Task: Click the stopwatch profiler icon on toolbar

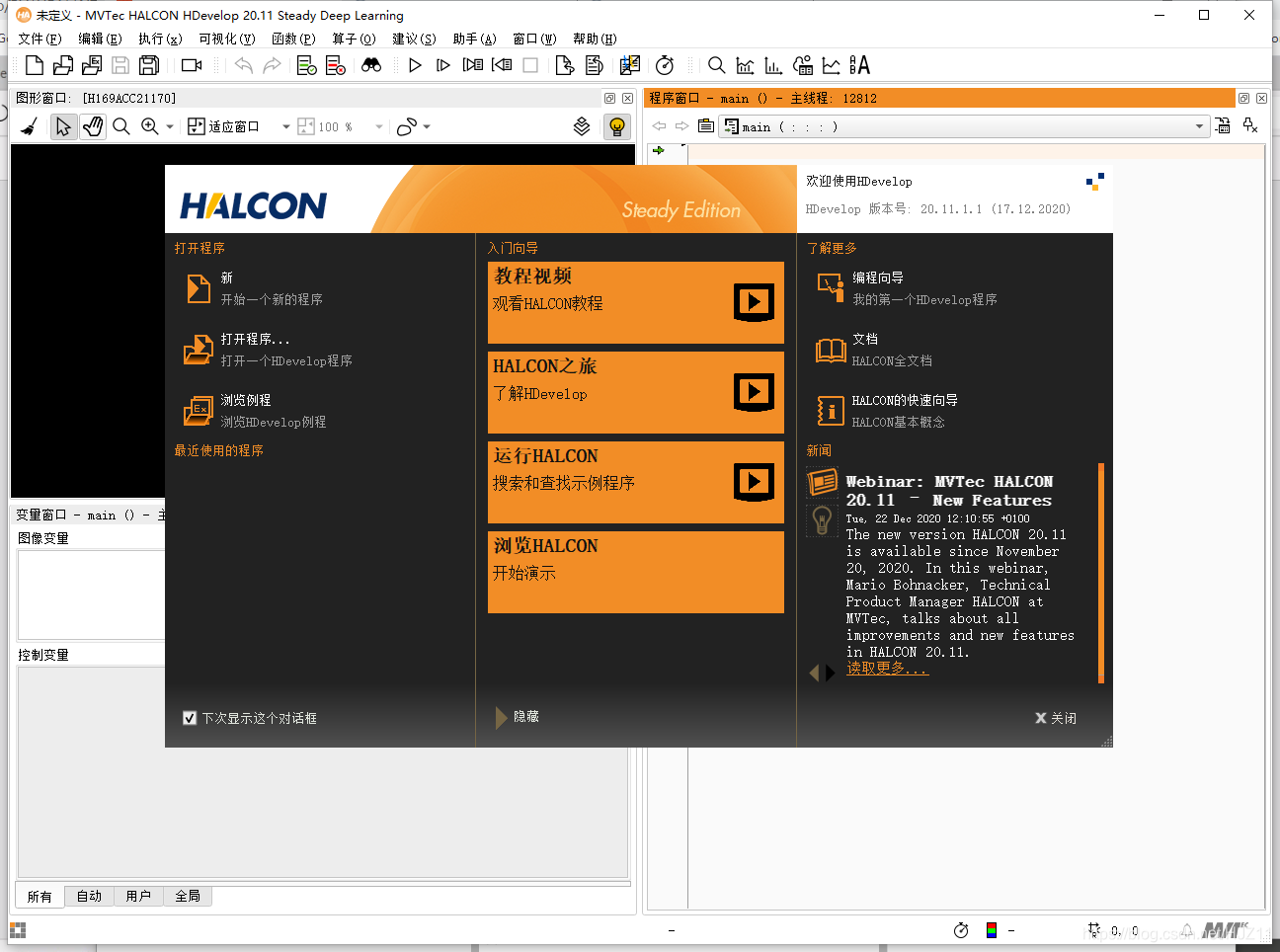Action: pos(665,64)
